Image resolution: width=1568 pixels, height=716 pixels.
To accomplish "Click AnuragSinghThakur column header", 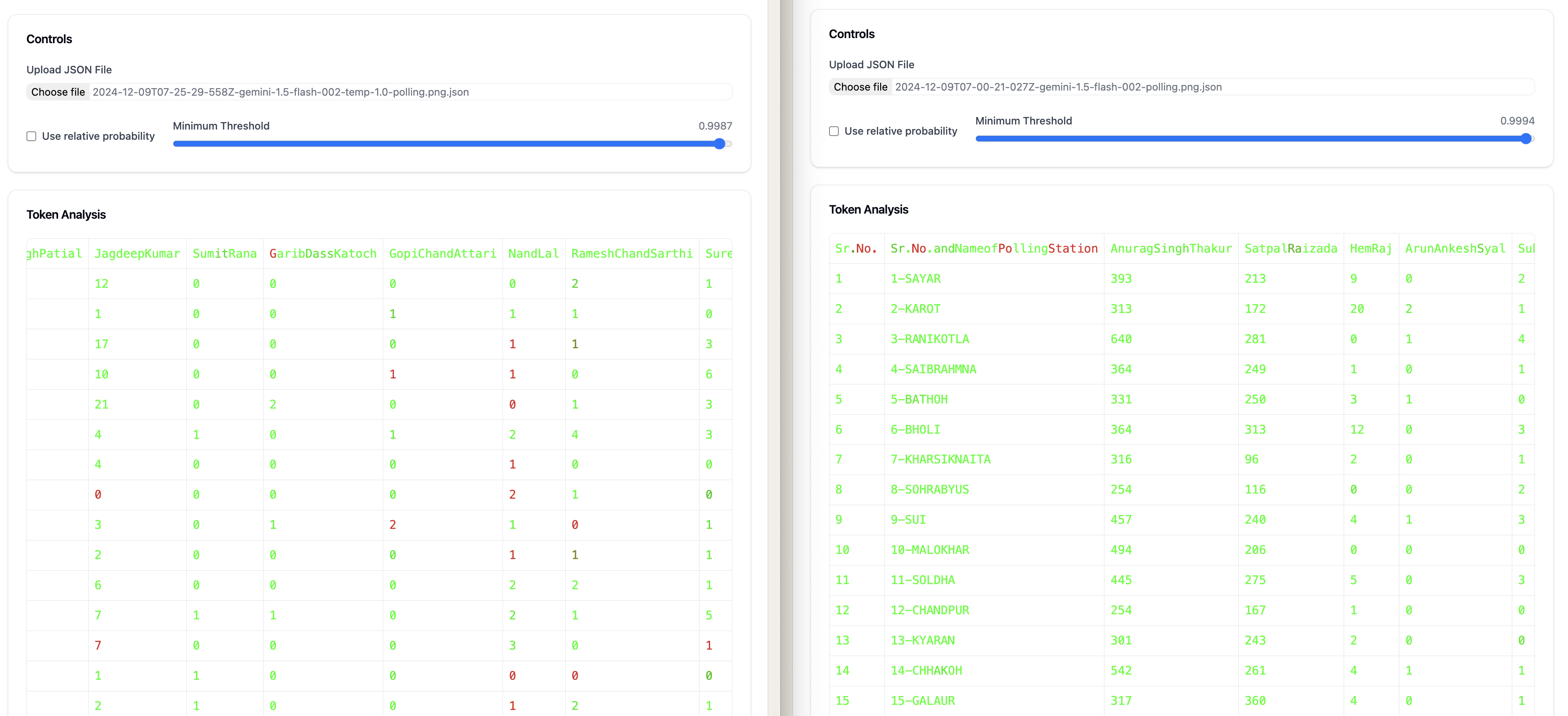I will pos(1170,249).
